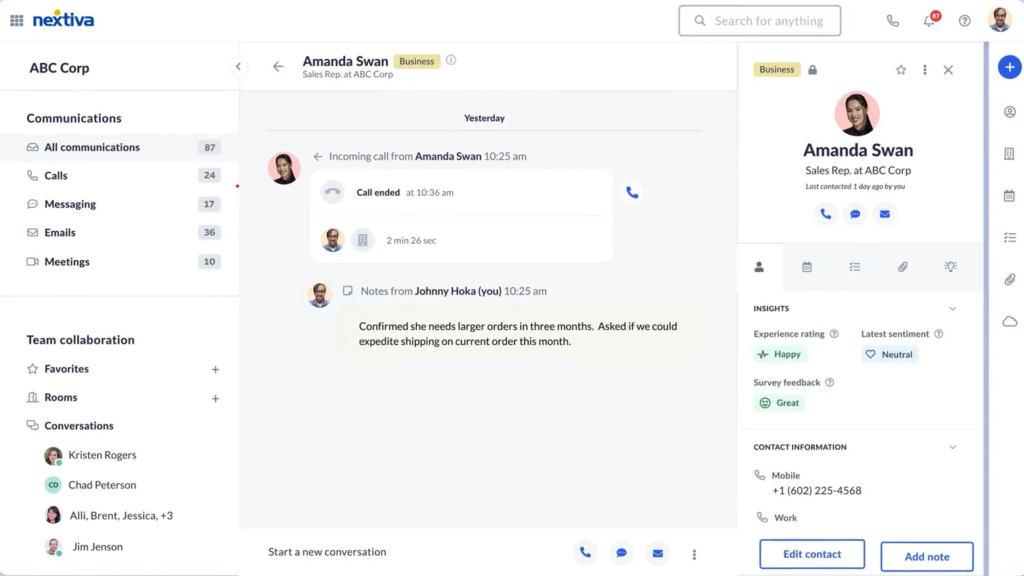Click the lock icon beside the Business tag
Viewport: 1024px width, 576px height.
pyautogui.click(x=811, y=69)
